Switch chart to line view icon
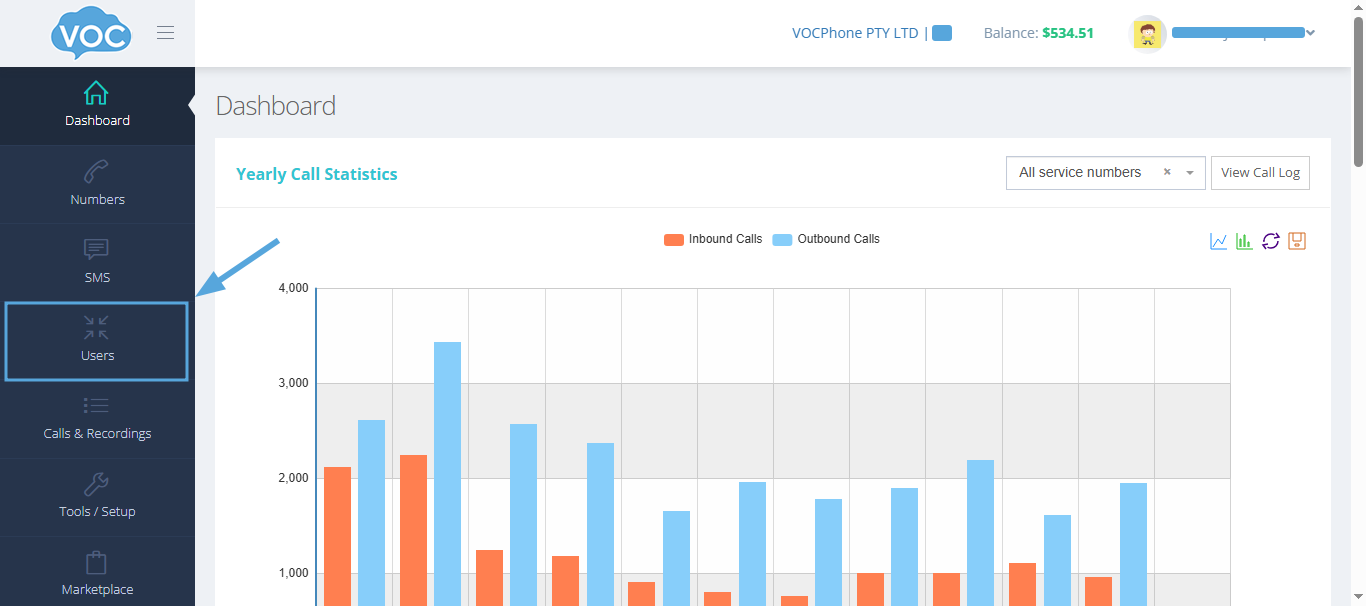 [x=1218, y=241]
